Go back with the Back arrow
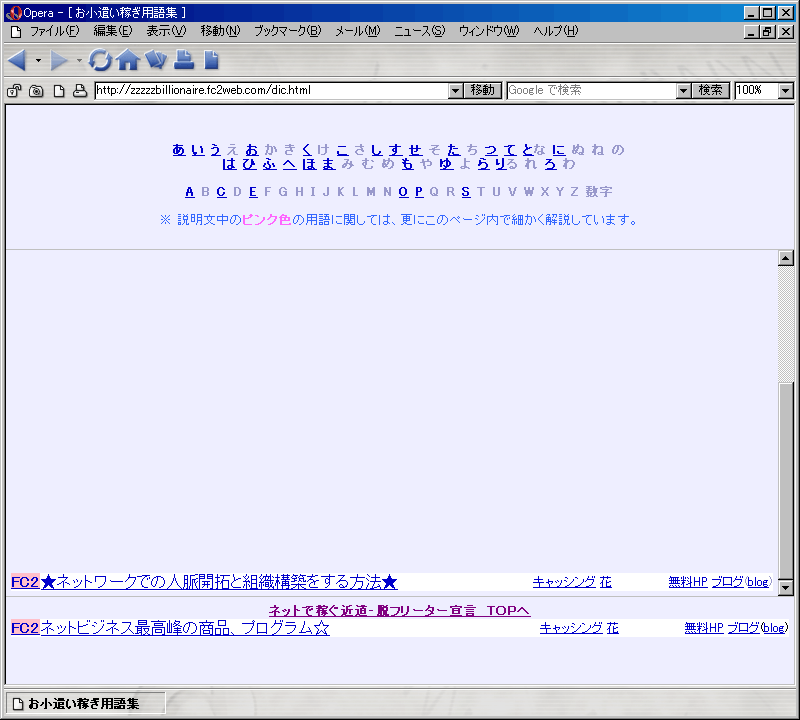Image resolution: width=800 pixels, height=720 pixels. click(x=18, y=60)
